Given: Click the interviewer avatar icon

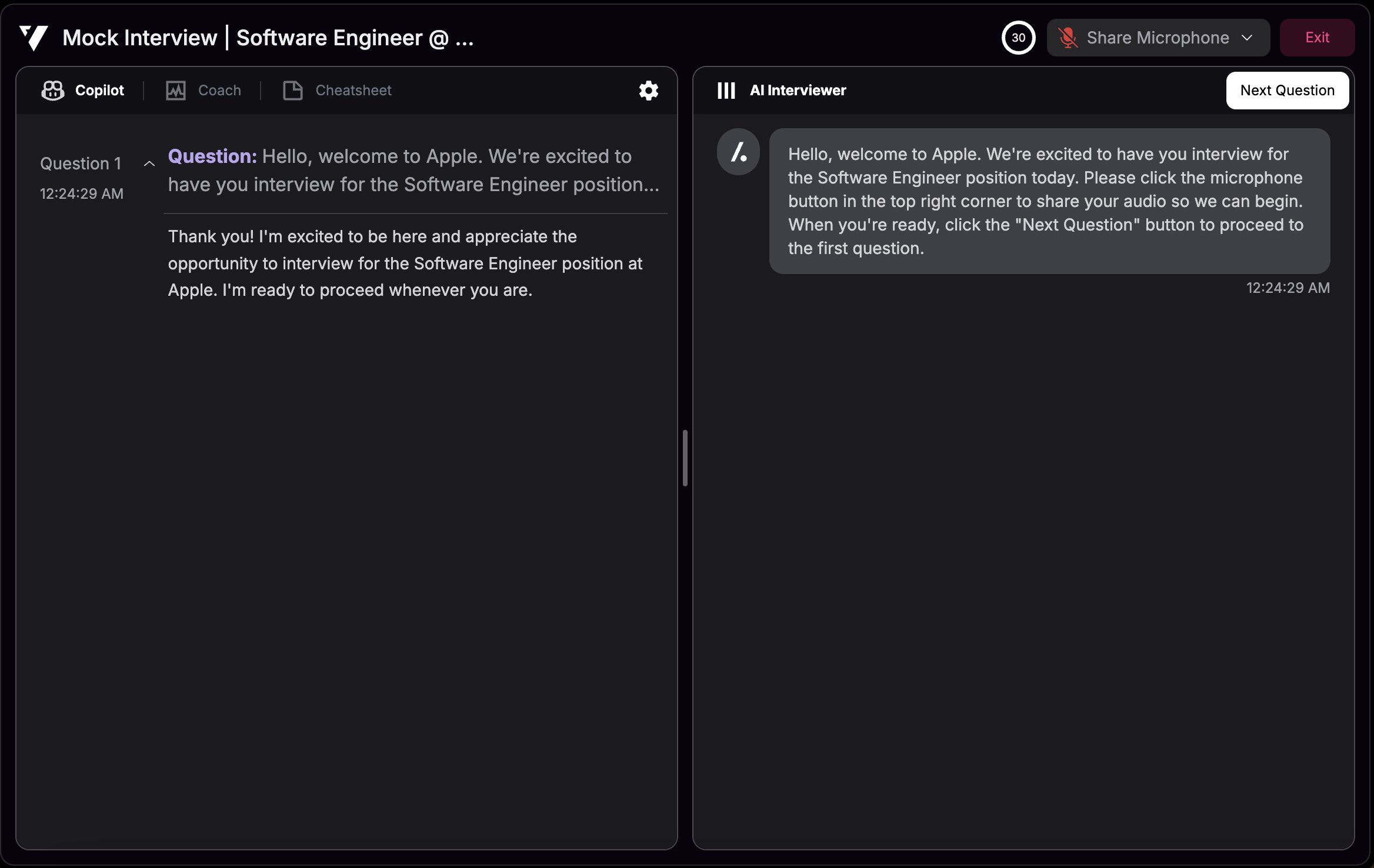Looking at the screenshot, I should click(738, 152).
